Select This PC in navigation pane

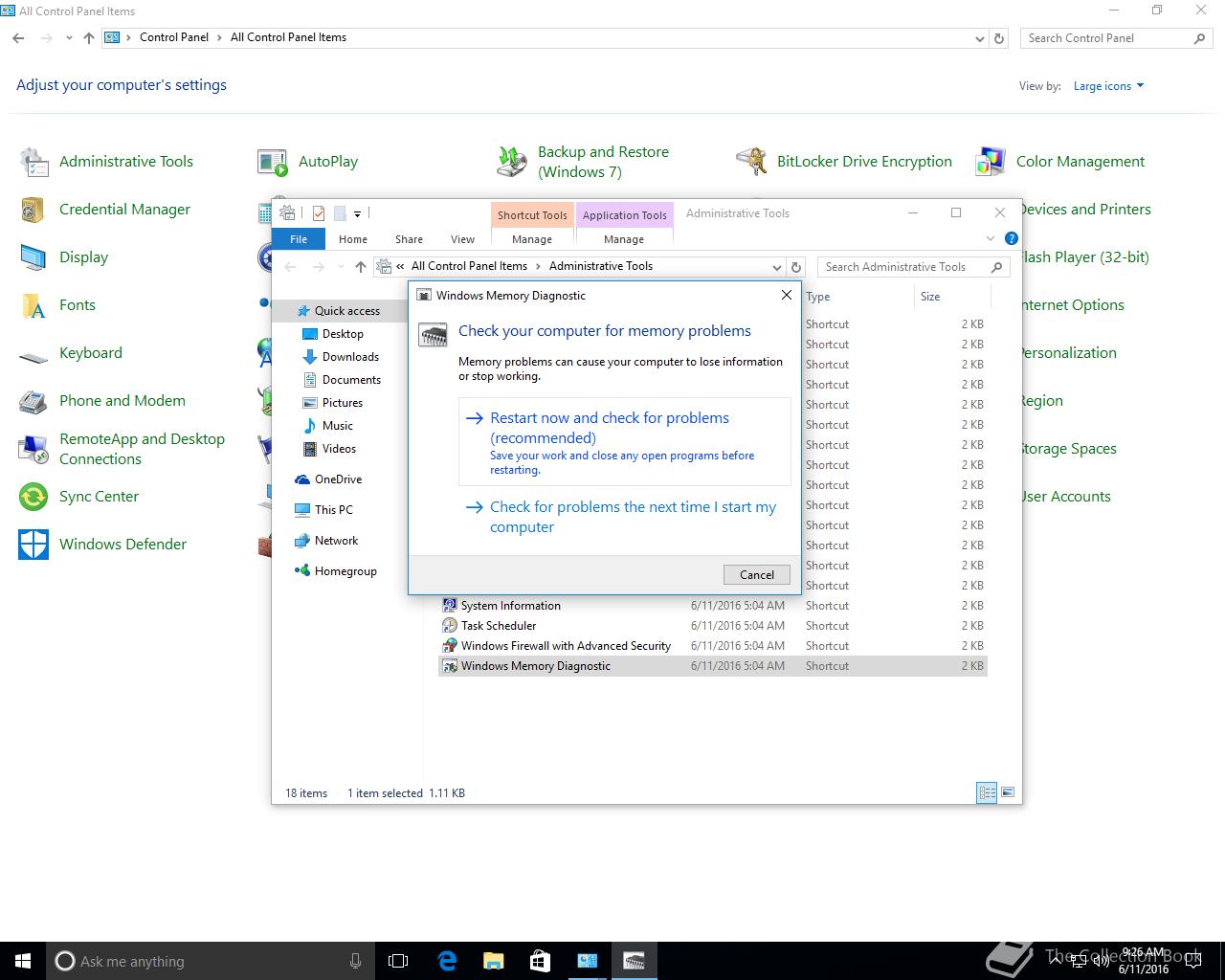[x=333, y=510]
